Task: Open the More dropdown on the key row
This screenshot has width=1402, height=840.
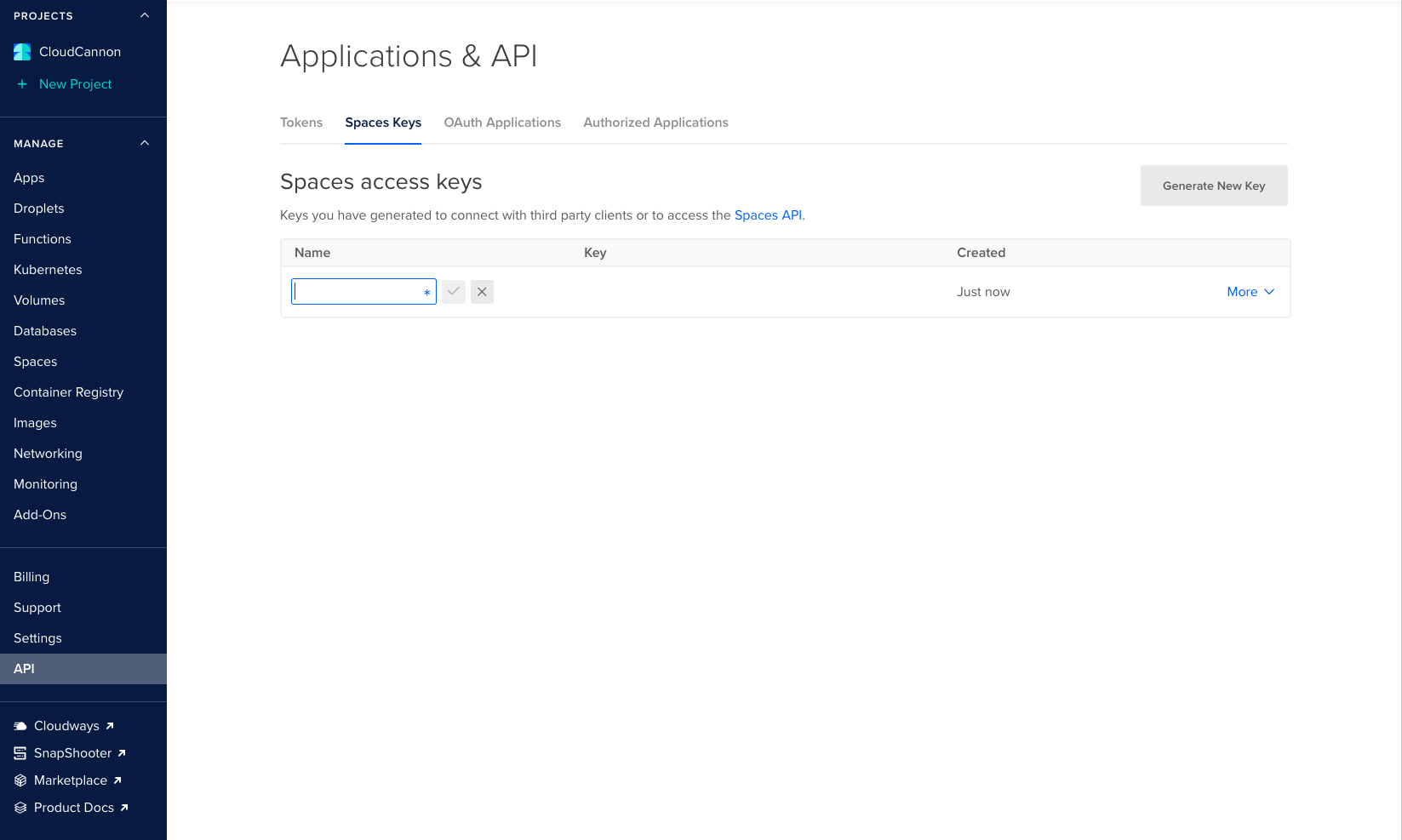Action: [x=1250, y=291]
